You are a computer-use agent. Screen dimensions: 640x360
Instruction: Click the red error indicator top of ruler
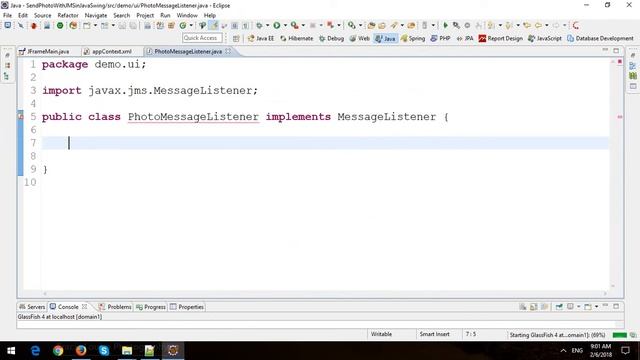(620, 62)
